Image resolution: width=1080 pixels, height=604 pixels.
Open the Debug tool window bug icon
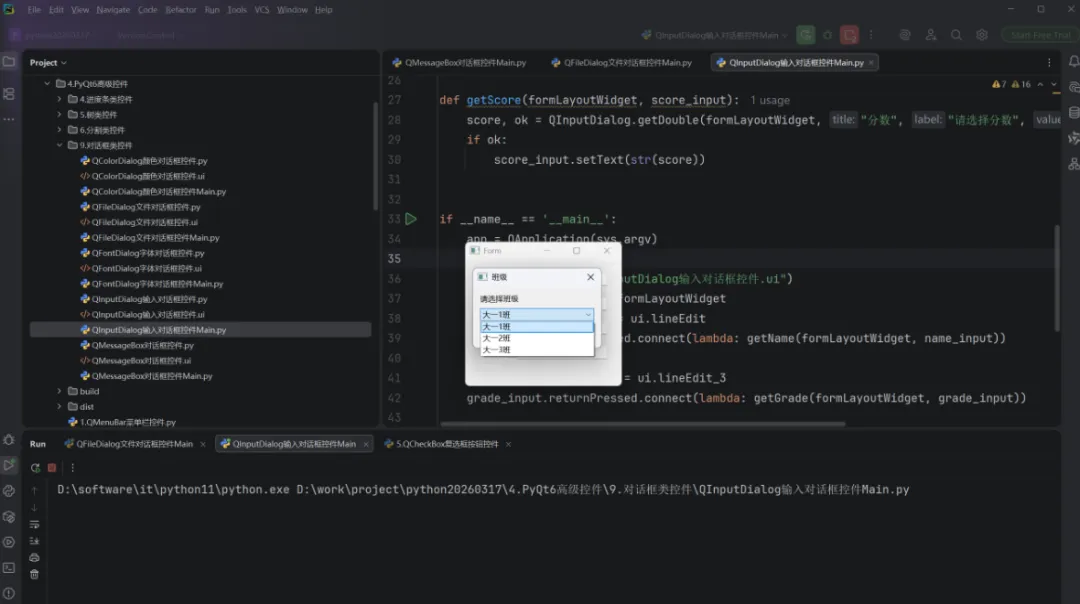tap(9, 439)
